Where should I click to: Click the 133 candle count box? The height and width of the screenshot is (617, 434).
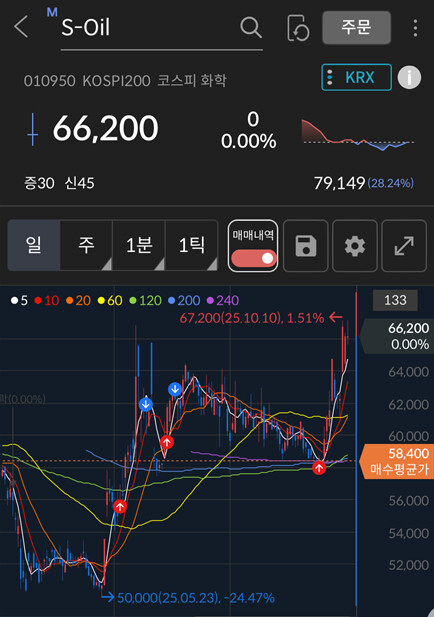coord(395,300)
